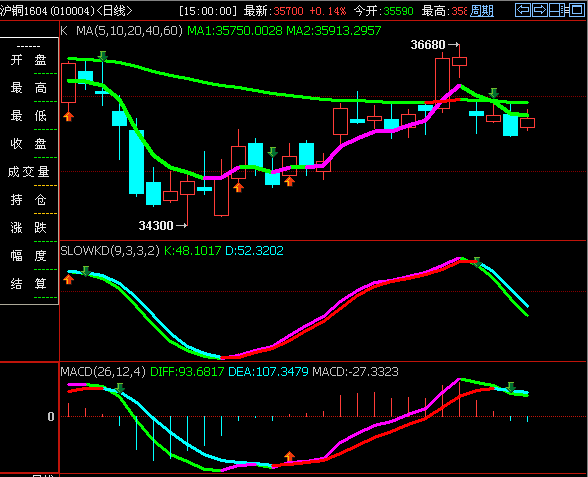This screenshot has width=588, height=477.
Task: Go forward with the right arrow icon
Action: point(540,10)
